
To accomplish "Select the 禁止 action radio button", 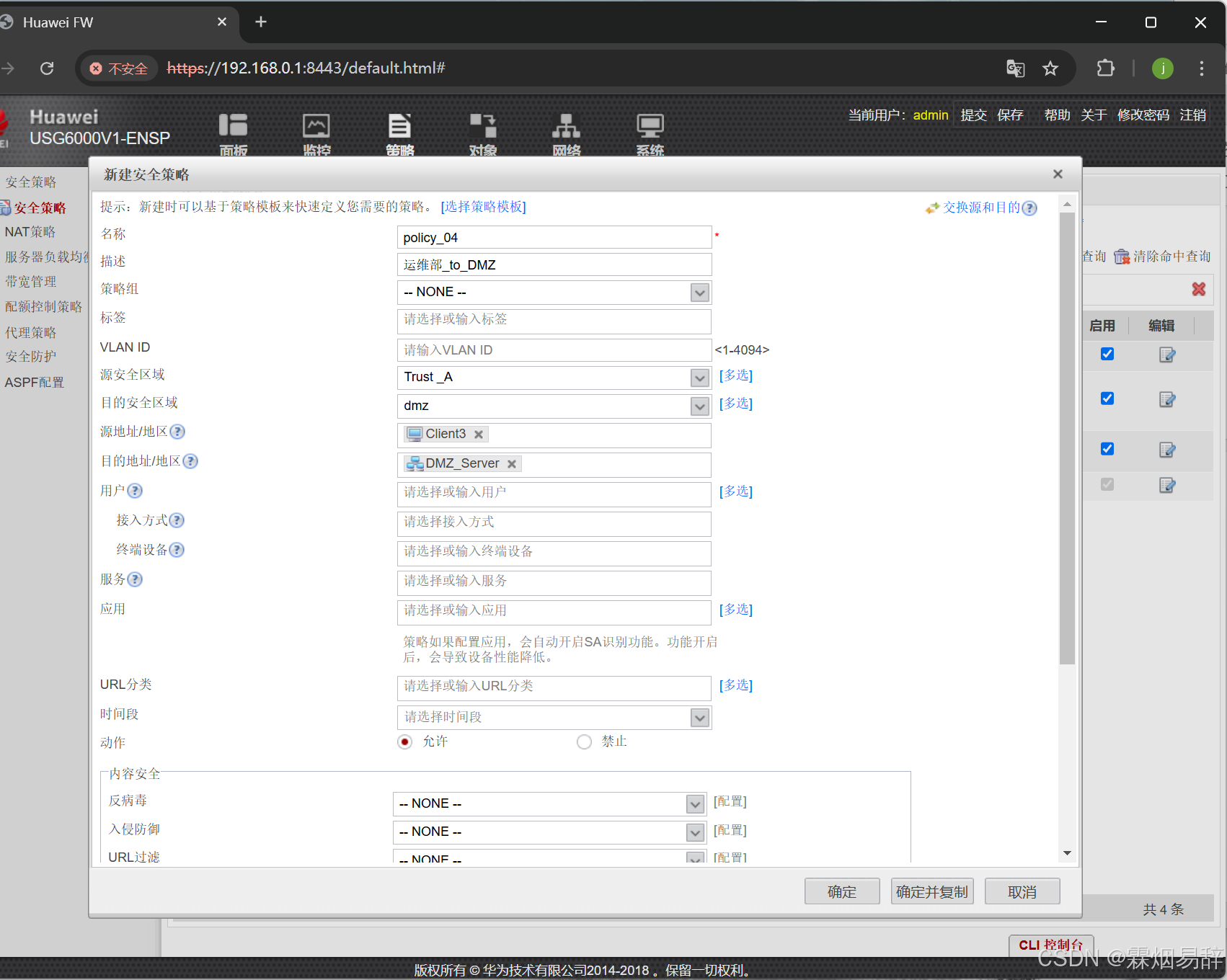I will pyautogui.click(x=584, y=741).
